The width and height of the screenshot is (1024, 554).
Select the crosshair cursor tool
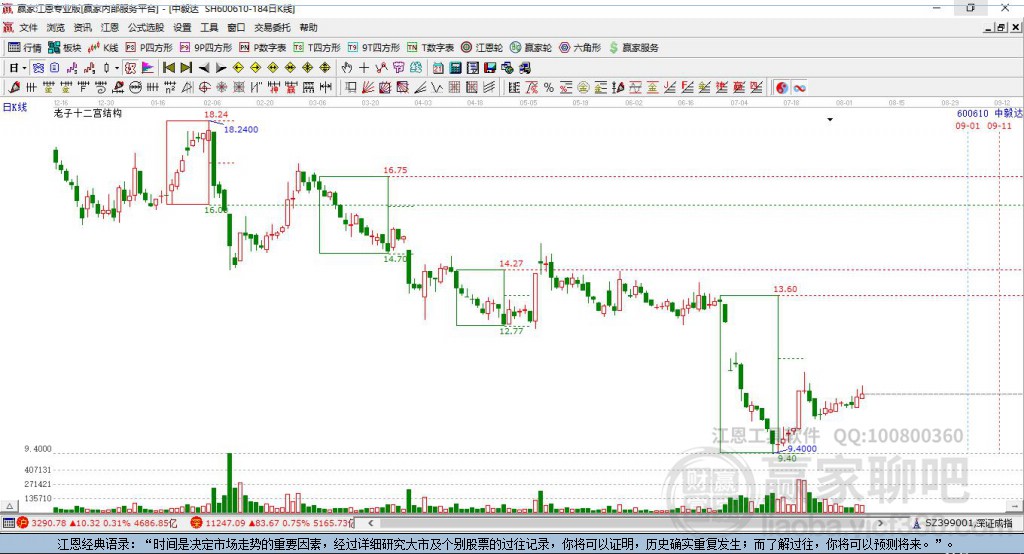[364, 68]
